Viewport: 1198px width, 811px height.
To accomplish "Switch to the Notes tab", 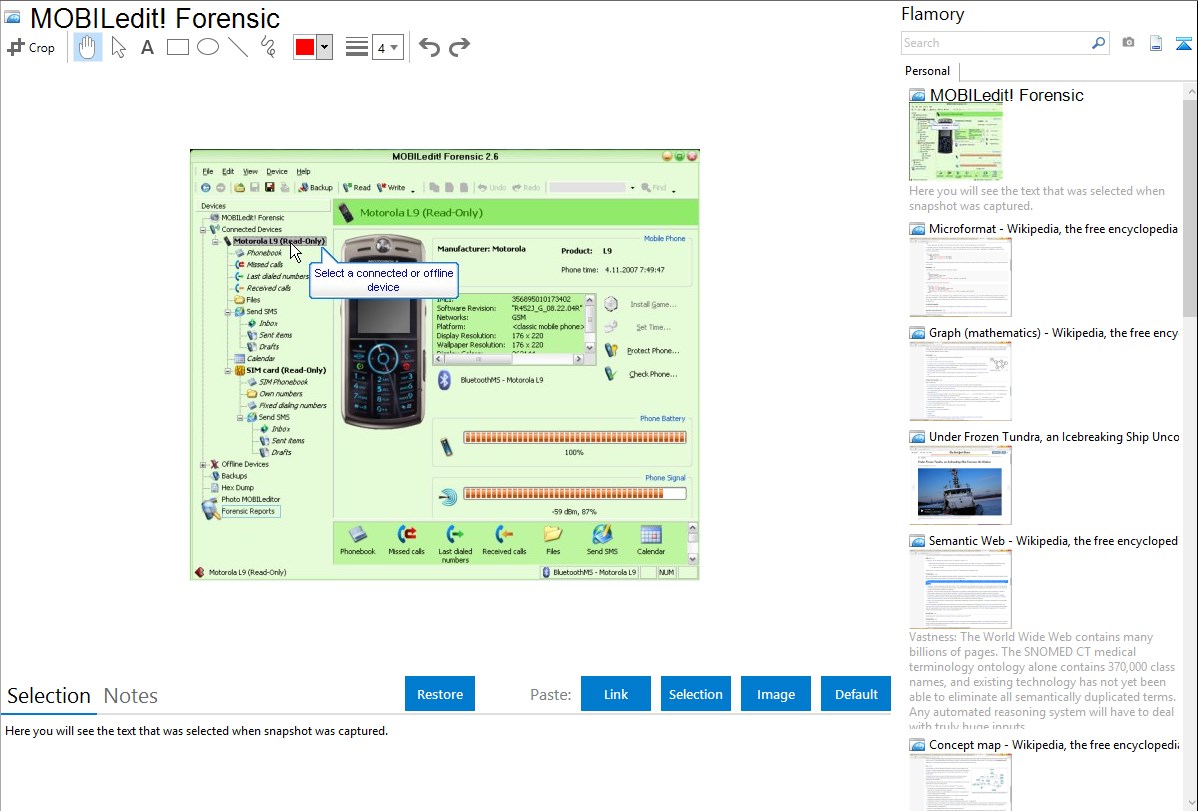I will click(x=131, y=696).
